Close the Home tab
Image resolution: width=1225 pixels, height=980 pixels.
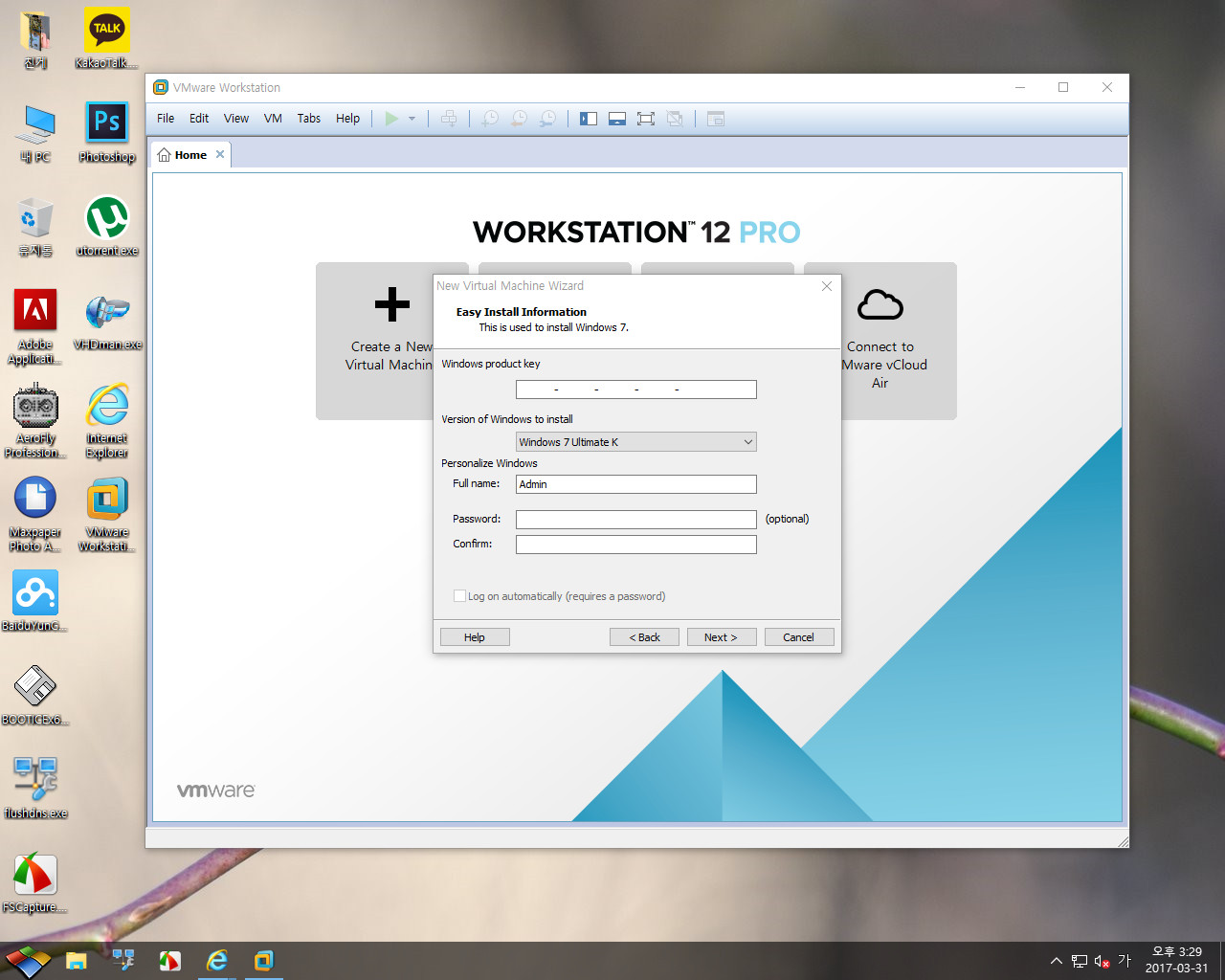[220, 154]
